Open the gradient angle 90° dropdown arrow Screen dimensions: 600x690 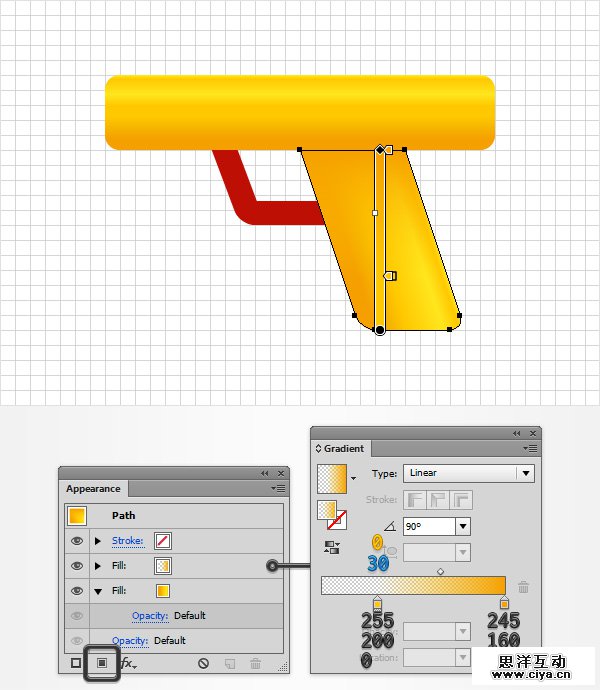(463, 526)
